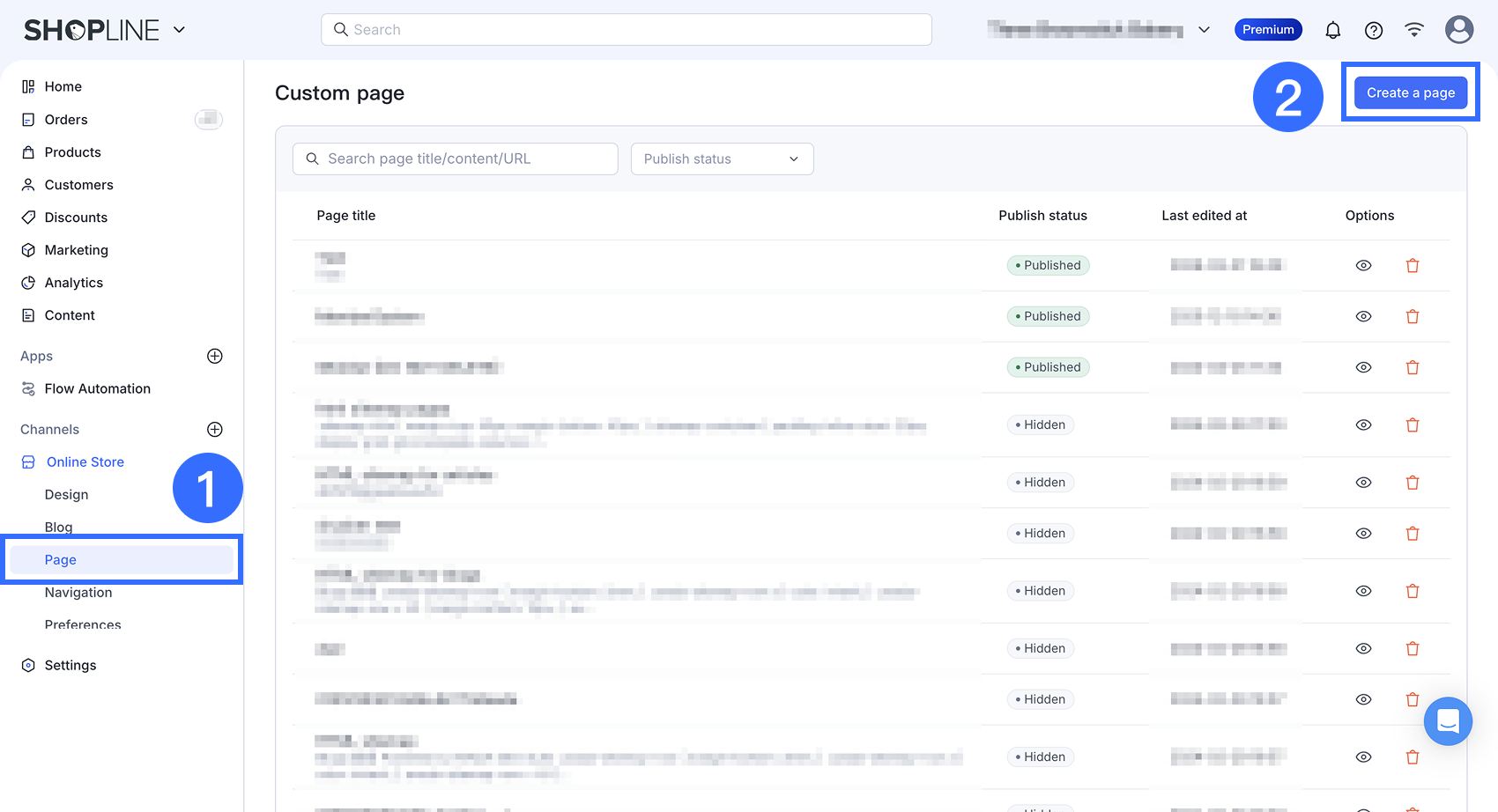
Task: Click the Publish status column header
Action: tap(1042, 216)
